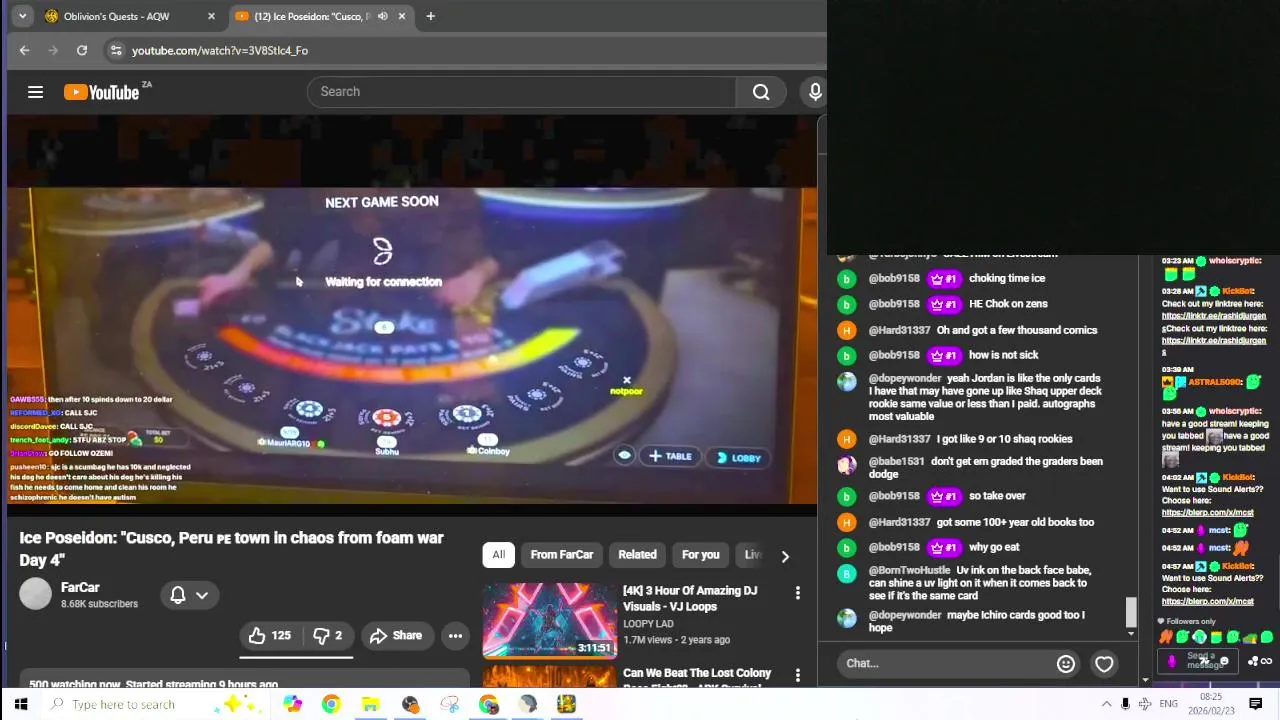Image resolution: width=1280 pixels, height=720 pixels.
Task: Jump chat to latest with down arrow
Action: click(x=1131, y=633)
